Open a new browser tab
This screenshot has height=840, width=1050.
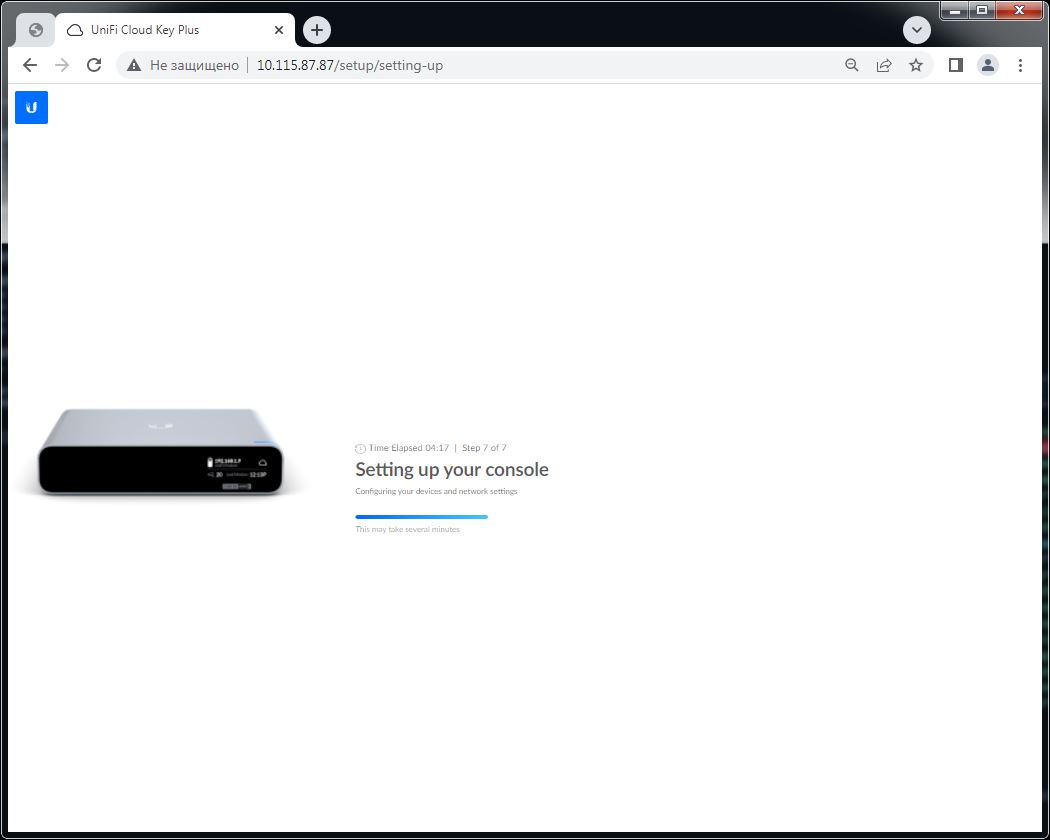click(x=317, y=30)
